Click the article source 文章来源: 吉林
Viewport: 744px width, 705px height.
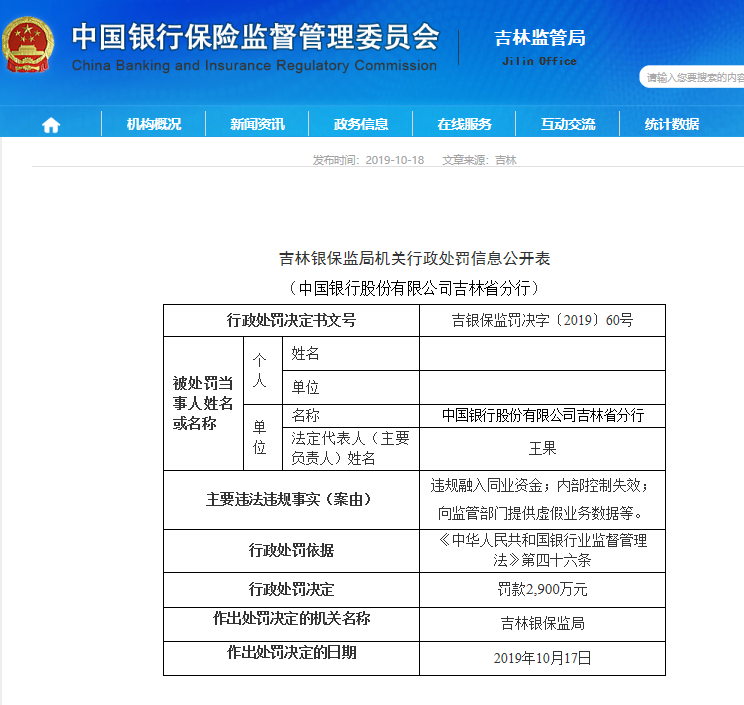pos(479,160)
